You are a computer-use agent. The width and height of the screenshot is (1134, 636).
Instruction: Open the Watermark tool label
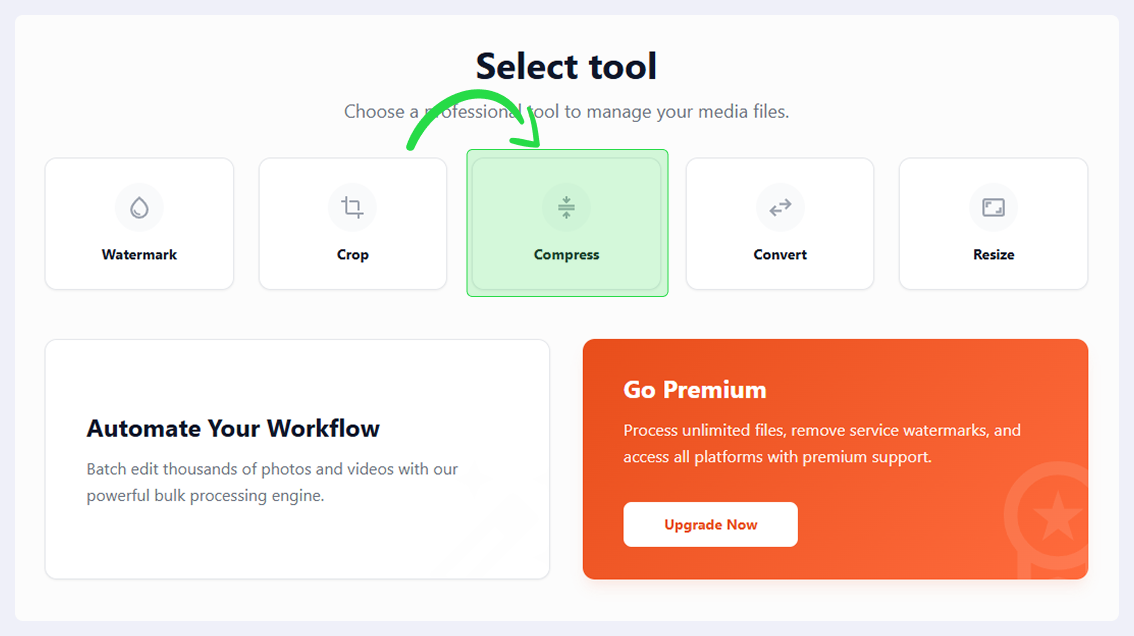[139, 255]
